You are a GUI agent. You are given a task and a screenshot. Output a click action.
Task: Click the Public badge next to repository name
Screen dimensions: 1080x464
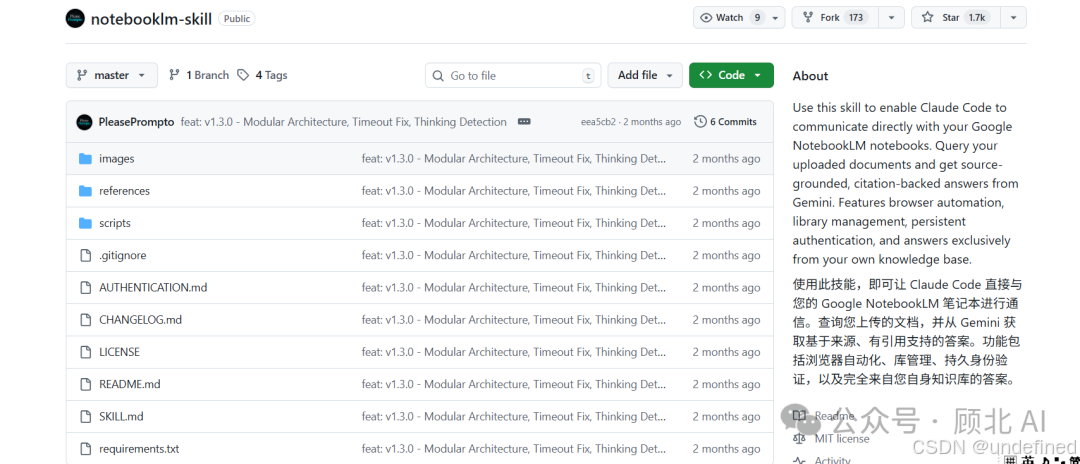[x=237, y=19]
